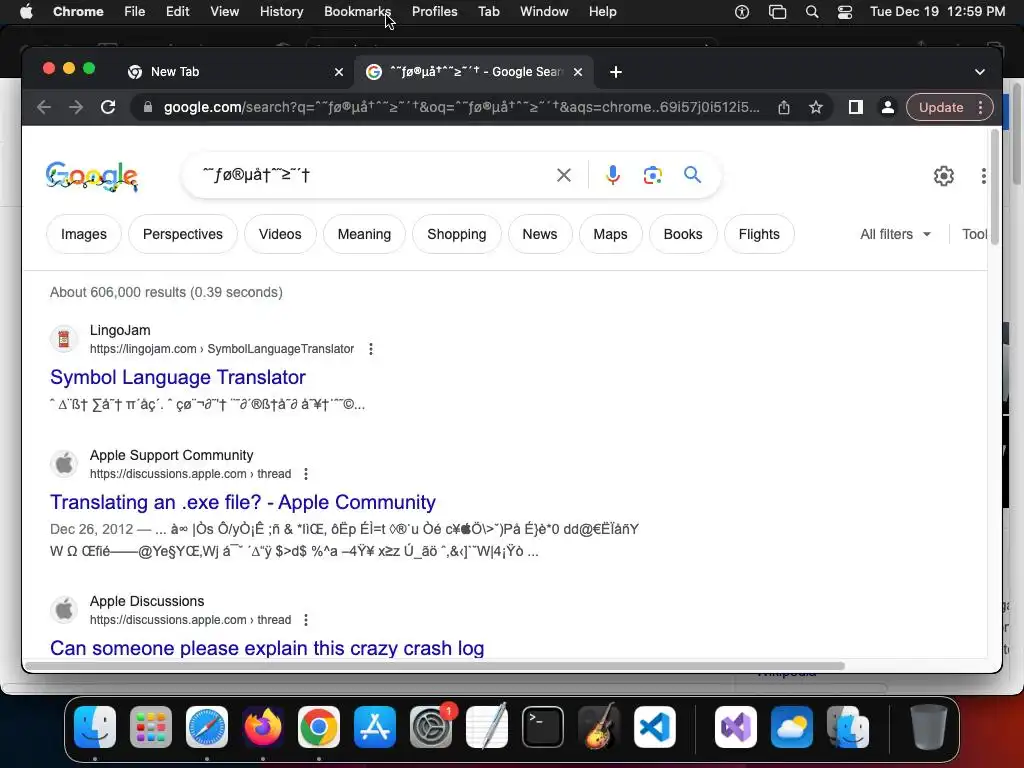This screenshot has width=1024, height=768.
Task: Filter results by Meaning
Action: click(364, 234)
